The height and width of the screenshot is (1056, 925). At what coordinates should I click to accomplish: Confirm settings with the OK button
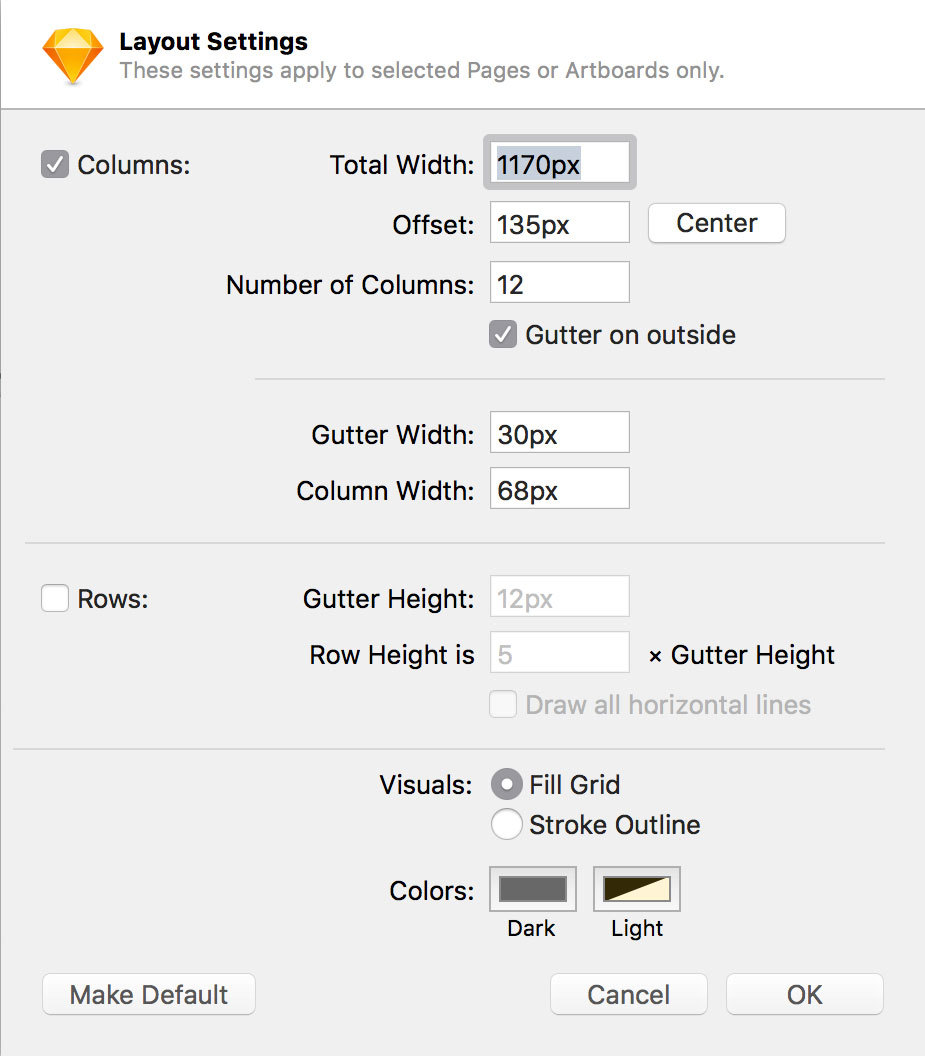(x=804, y=994)
